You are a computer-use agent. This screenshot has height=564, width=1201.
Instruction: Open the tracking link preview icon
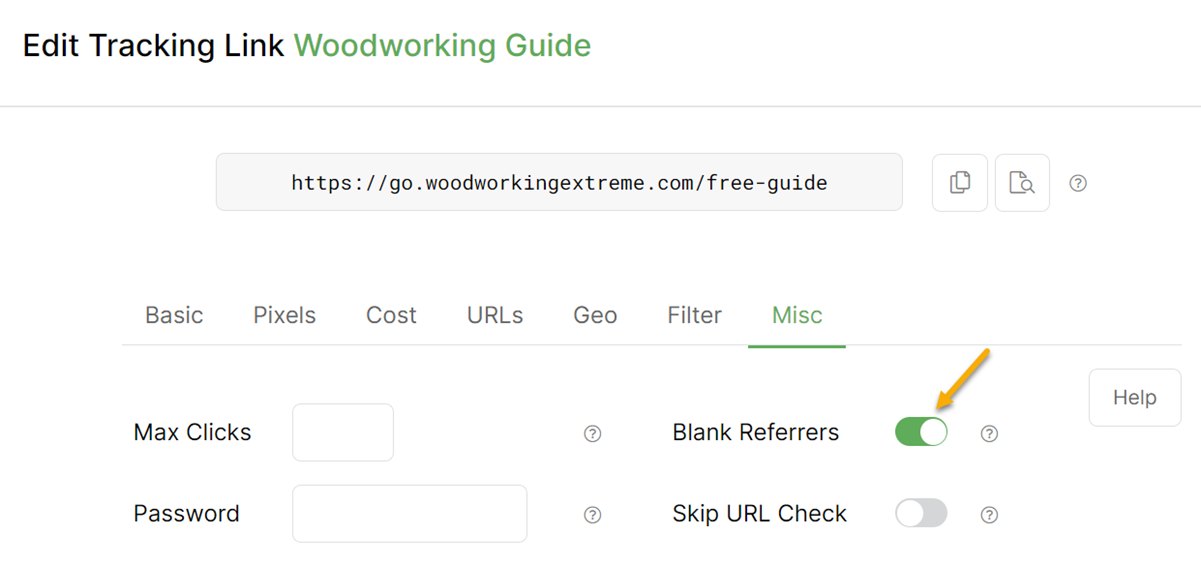point(1022,183)
